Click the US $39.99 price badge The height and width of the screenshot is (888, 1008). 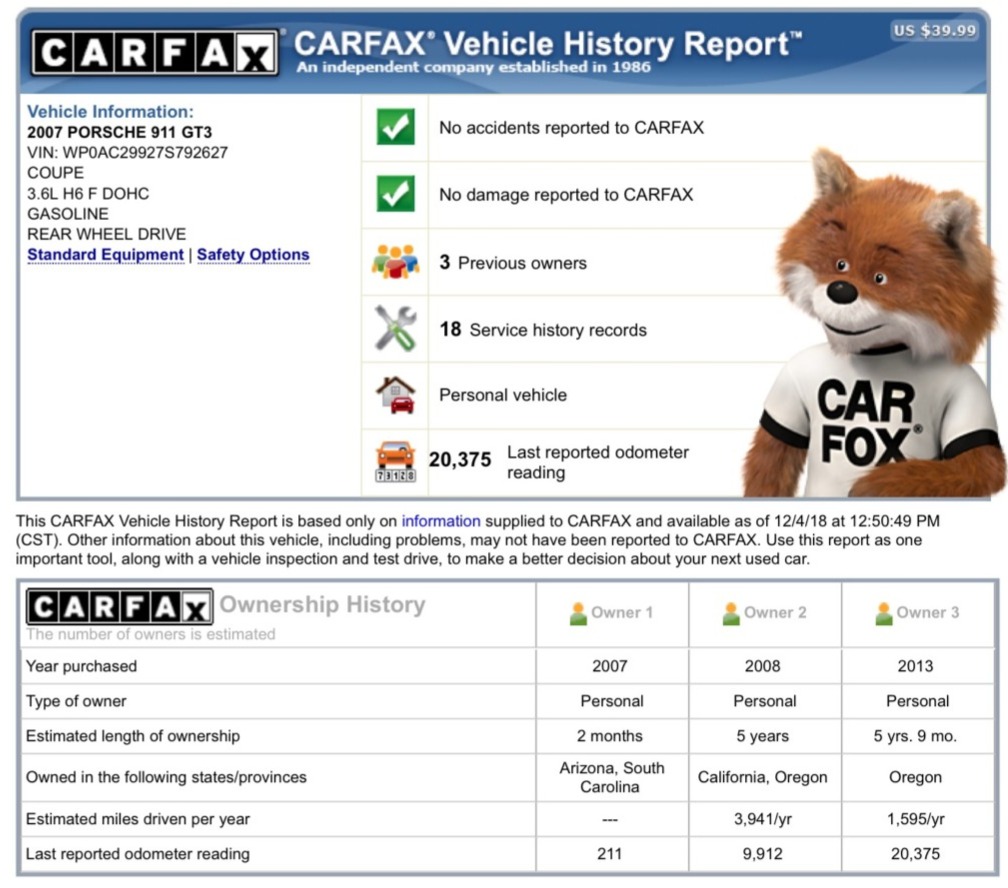pyautogui.click(x=935, y=30)
